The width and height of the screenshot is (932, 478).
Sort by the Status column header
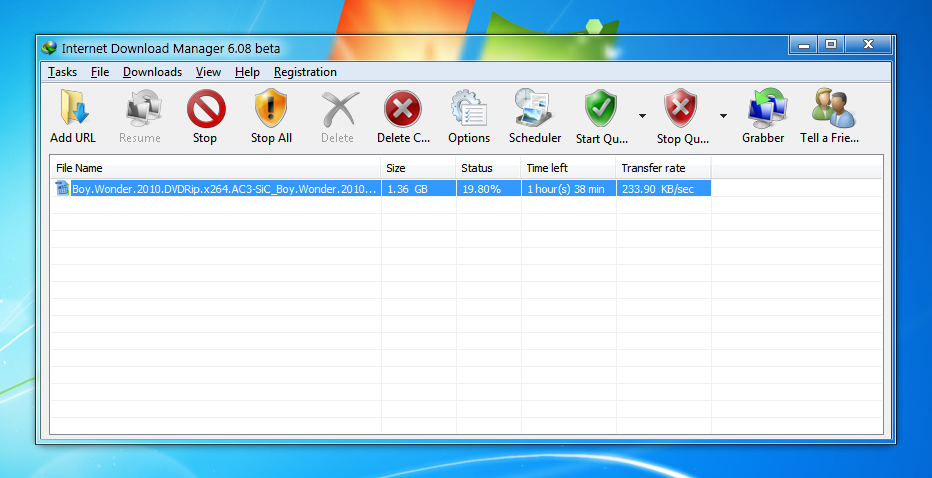[x=489, y=168]
